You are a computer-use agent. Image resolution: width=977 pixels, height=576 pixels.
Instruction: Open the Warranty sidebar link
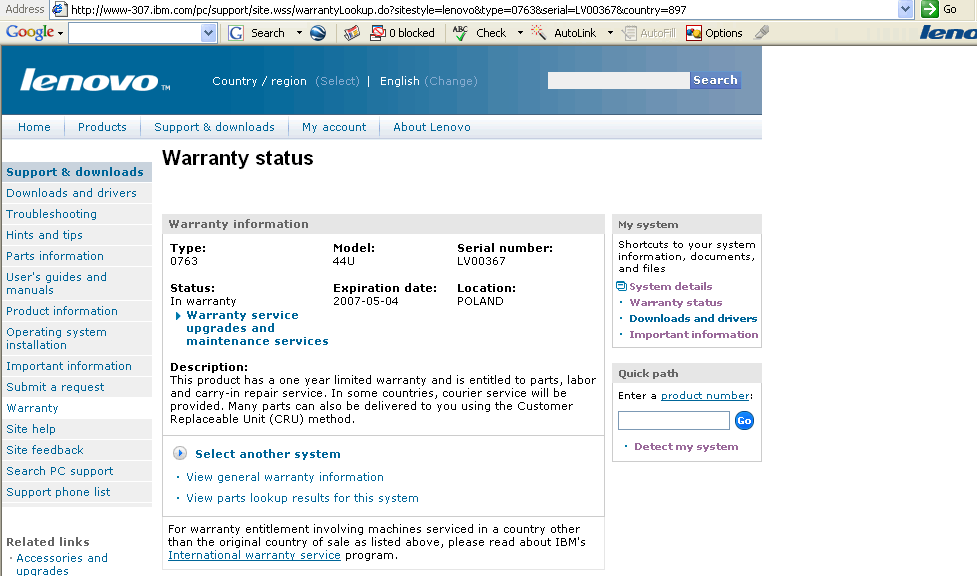pos(32,408)
